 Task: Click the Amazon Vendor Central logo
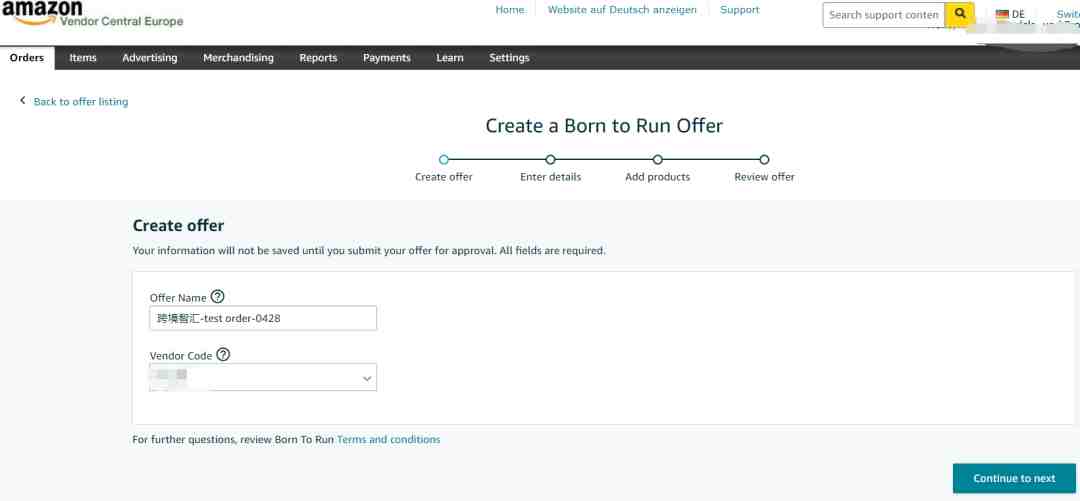click(x=92, y=14)
